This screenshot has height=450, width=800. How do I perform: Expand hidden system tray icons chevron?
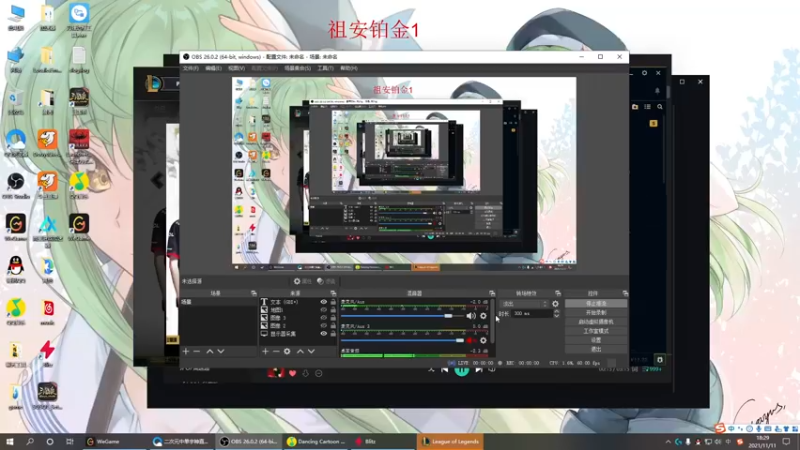[x=668, y=442]
